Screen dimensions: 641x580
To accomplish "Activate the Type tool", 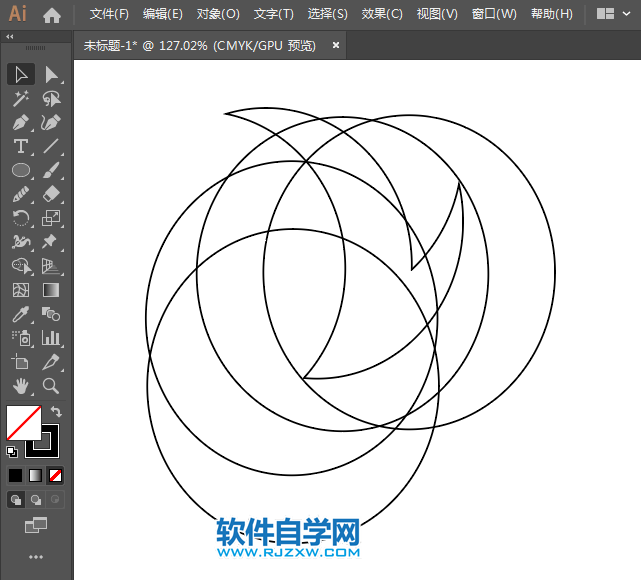I will [21, 146].
